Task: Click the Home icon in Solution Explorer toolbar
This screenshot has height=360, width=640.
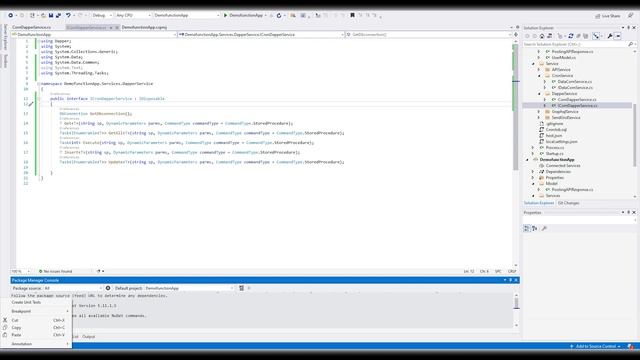Action: (x=542, y=36)
